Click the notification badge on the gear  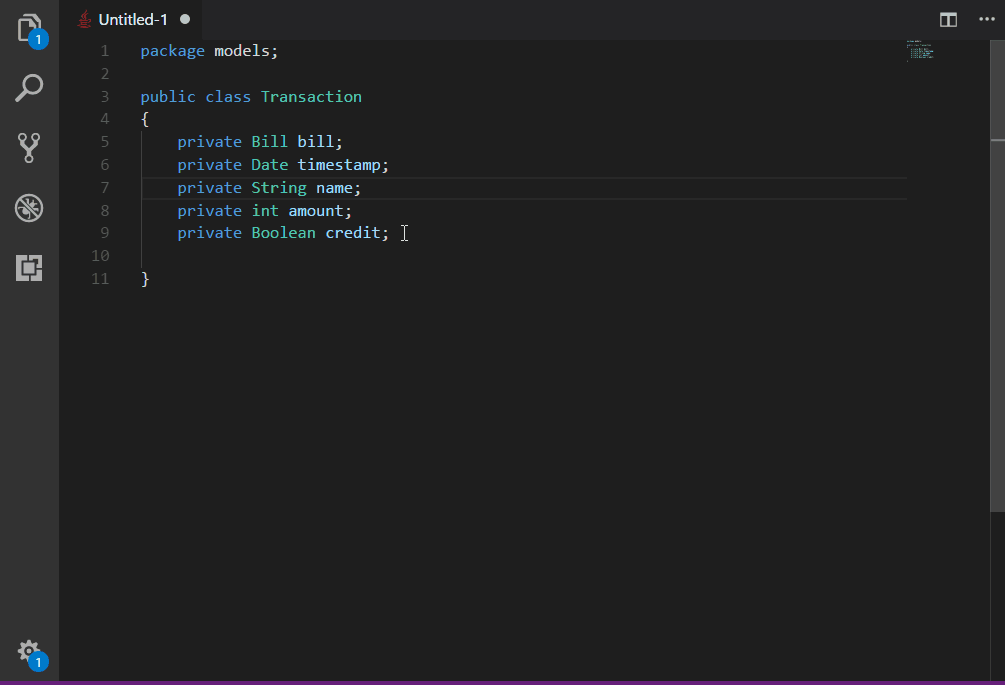(x=38, y=661)
